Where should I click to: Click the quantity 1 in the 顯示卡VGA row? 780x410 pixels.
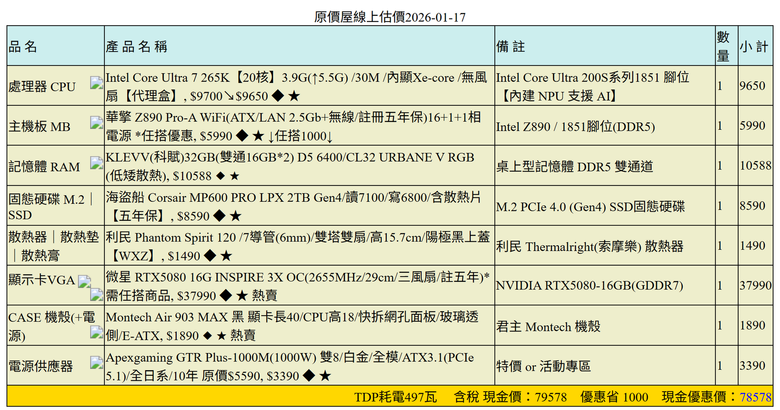719,286
